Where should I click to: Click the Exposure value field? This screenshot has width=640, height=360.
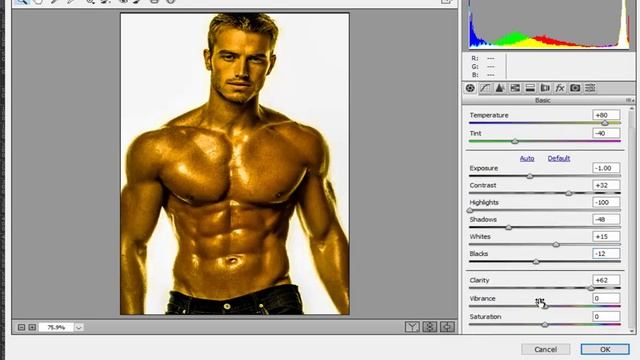[606, 168]
